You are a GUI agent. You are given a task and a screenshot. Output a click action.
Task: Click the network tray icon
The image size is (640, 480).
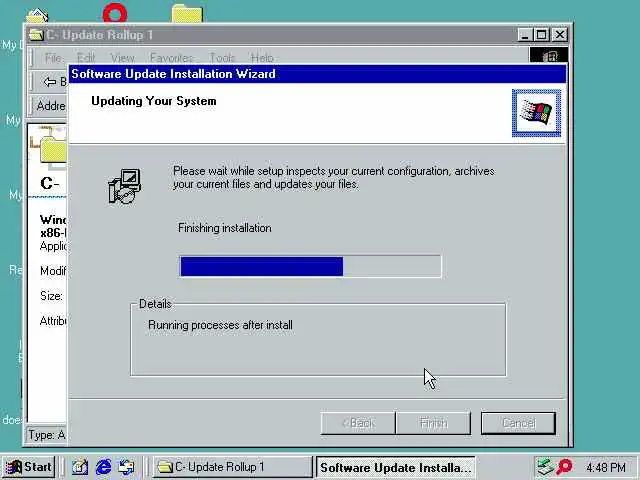pyautogui.click(x=544, y=467)
